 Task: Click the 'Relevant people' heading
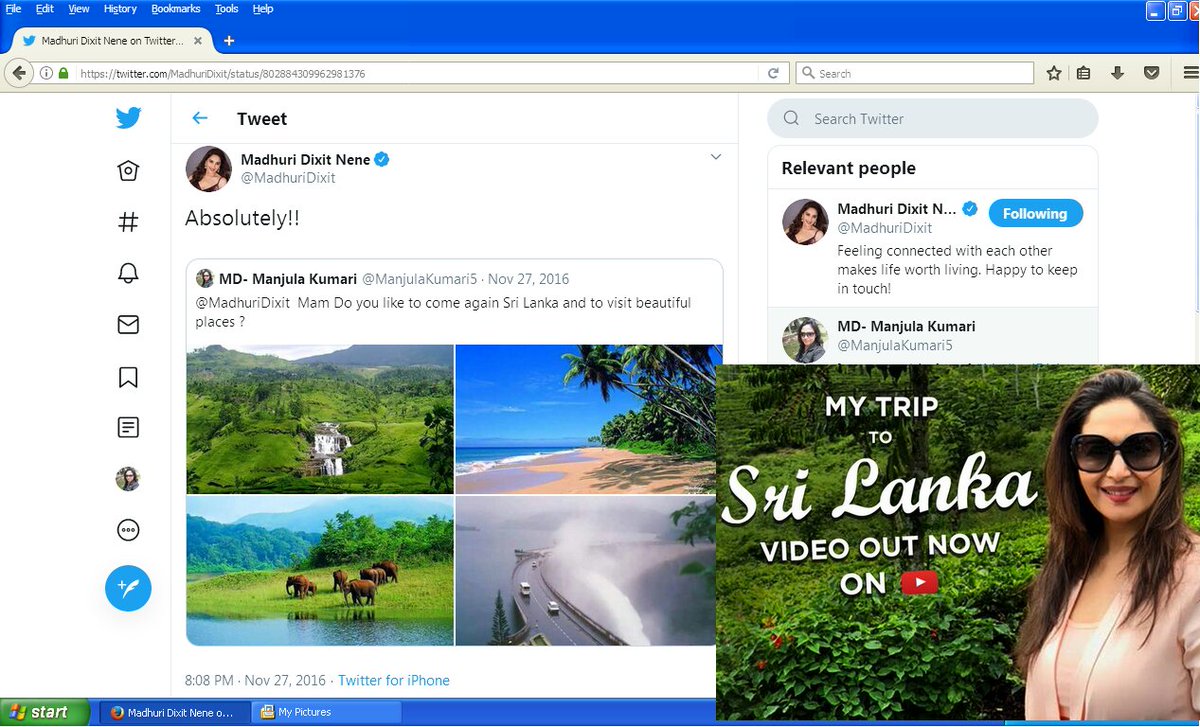[849, 168]
